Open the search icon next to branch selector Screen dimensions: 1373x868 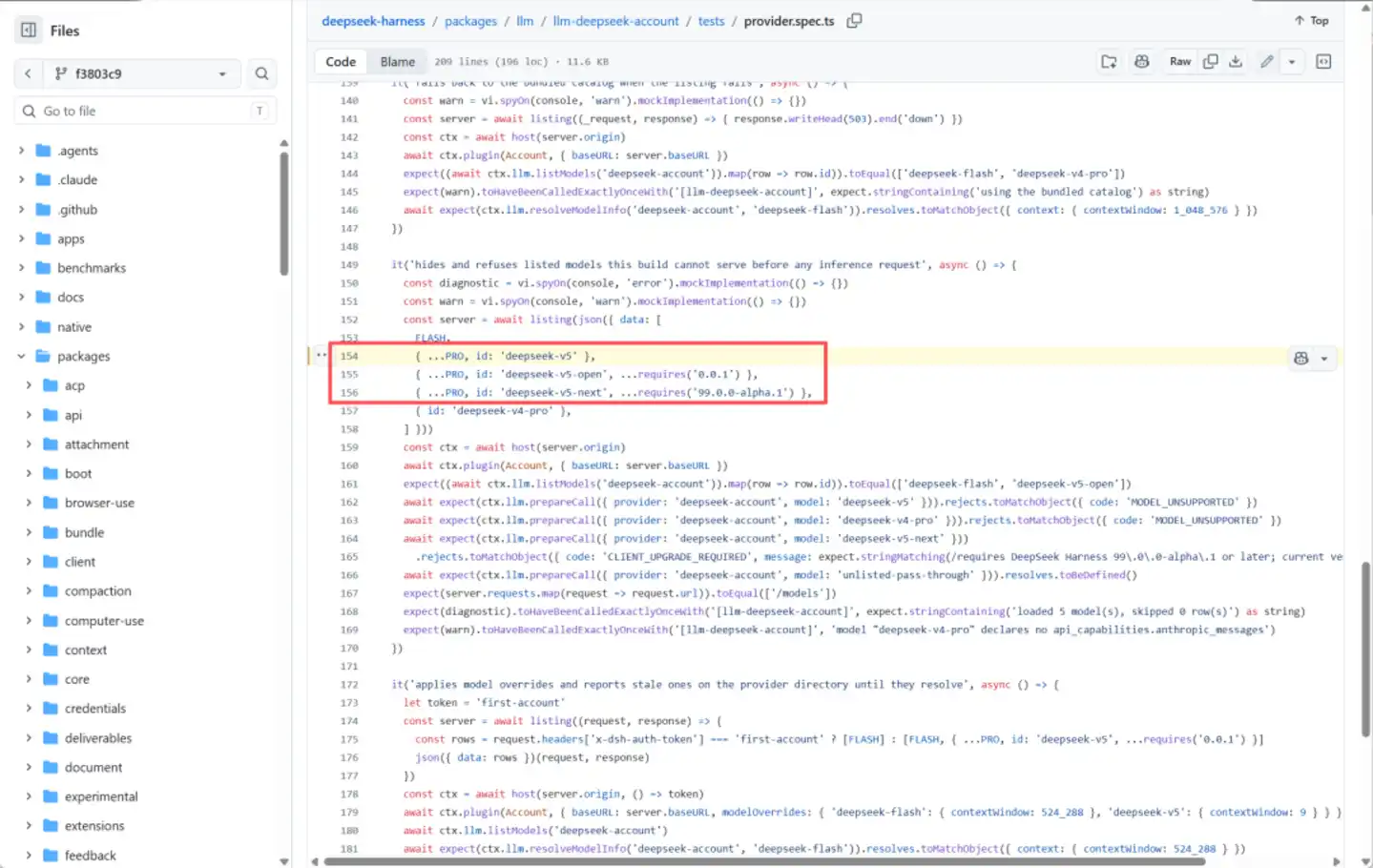point(261,73)
